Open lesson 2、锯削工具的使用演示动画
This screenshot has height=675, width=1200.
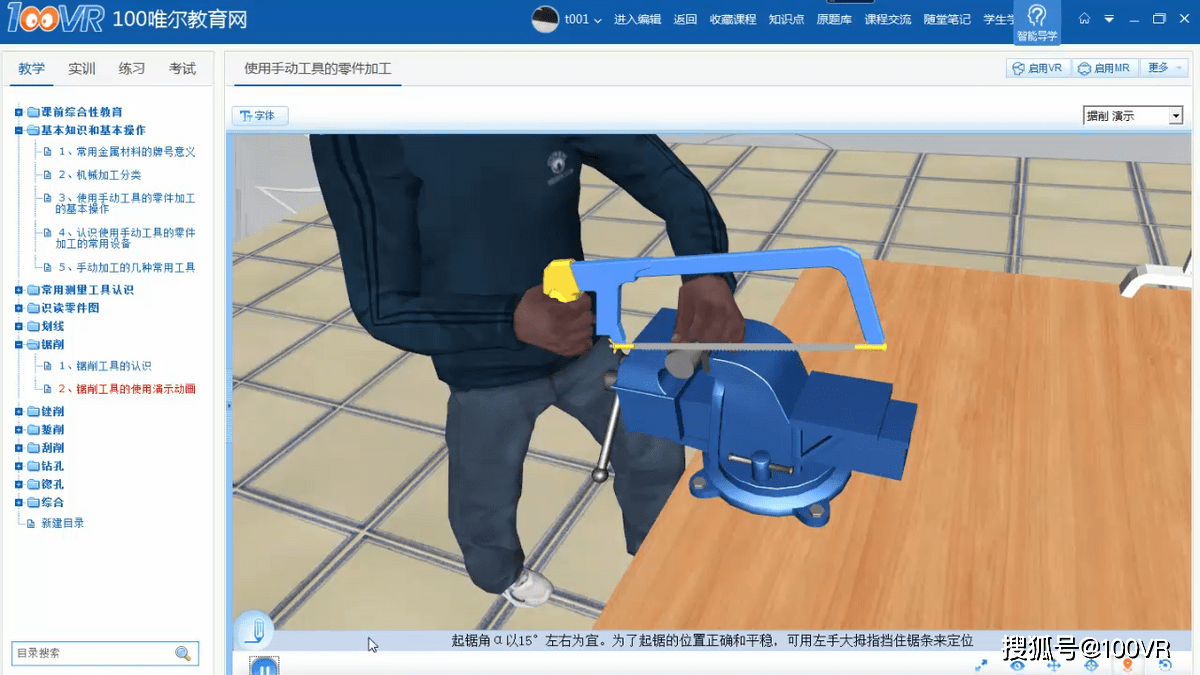(x=126, y=389)
